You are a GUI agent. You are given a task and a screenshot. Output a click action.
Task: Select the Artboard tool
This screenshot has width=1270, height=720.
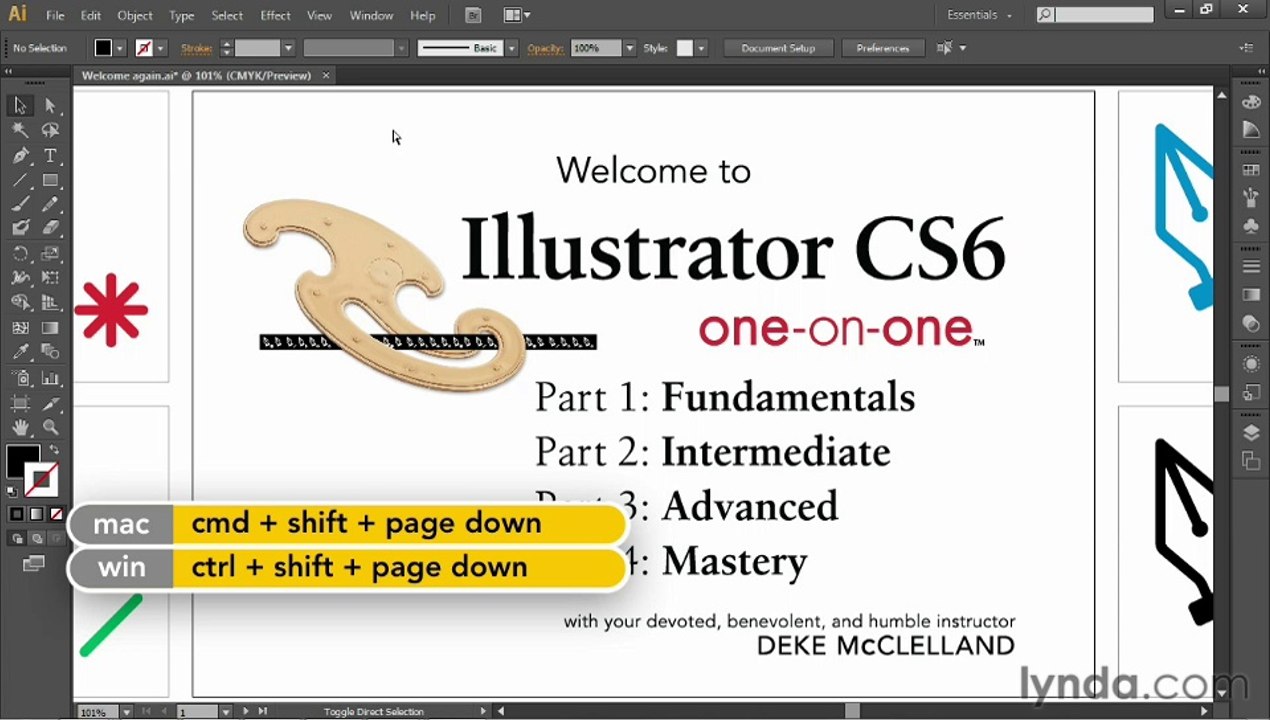pos(20,403)
